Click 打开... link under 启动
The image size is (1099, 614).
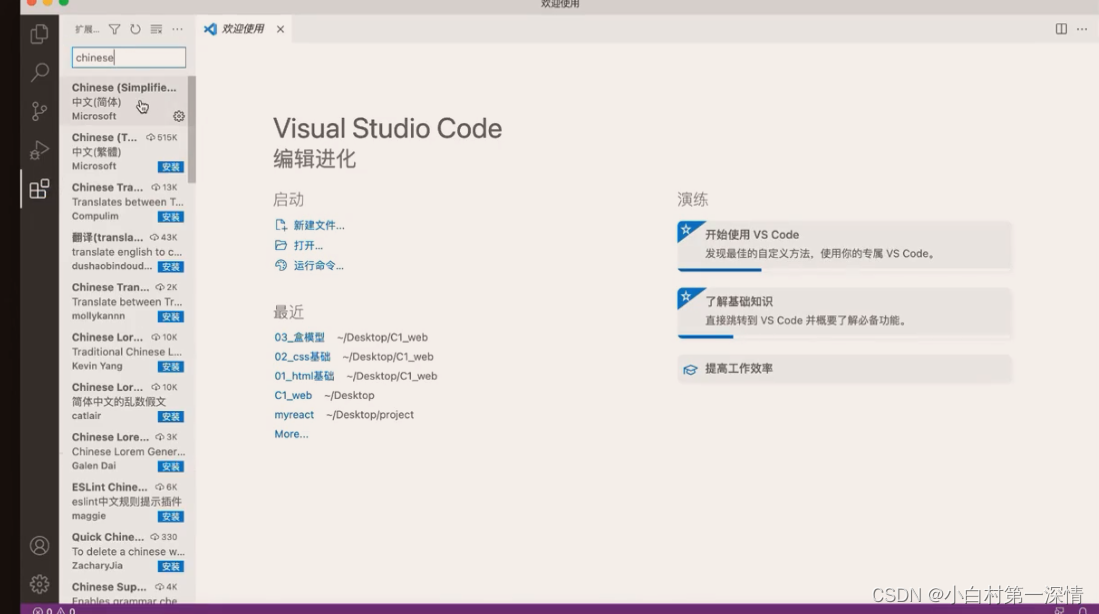click(x=308, y=245)
